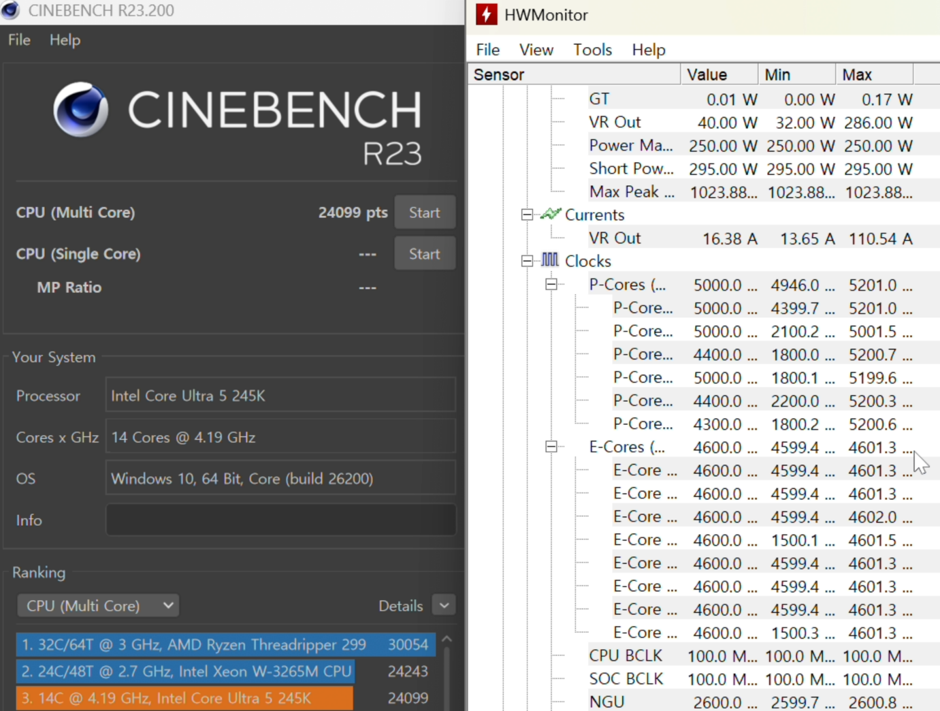Select P-Core row with value 4300.0

tap(763, 424)
